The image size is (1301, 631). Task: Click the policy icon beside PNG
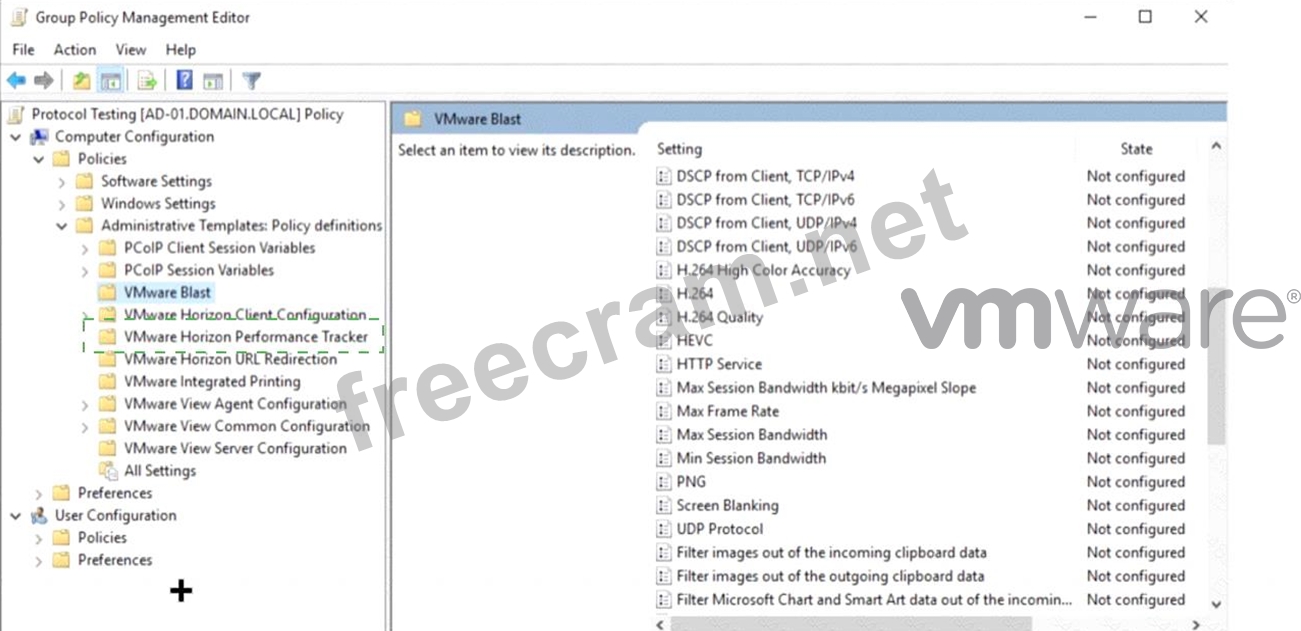click(663, 482)
